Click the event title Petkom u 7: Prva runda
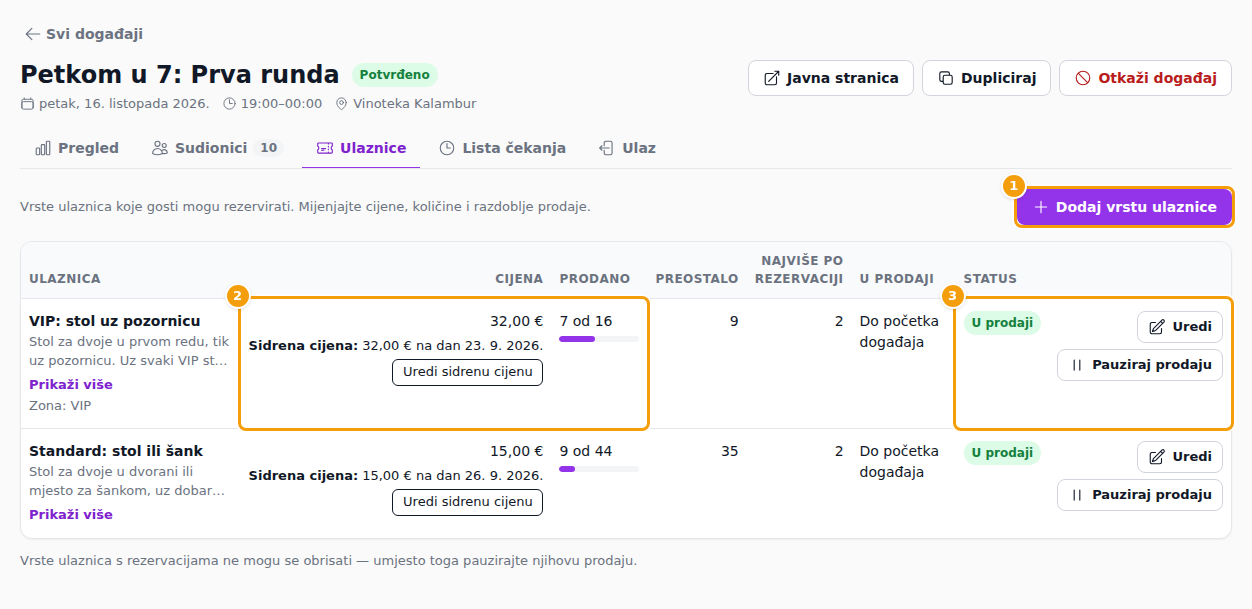 coord(180,74)
